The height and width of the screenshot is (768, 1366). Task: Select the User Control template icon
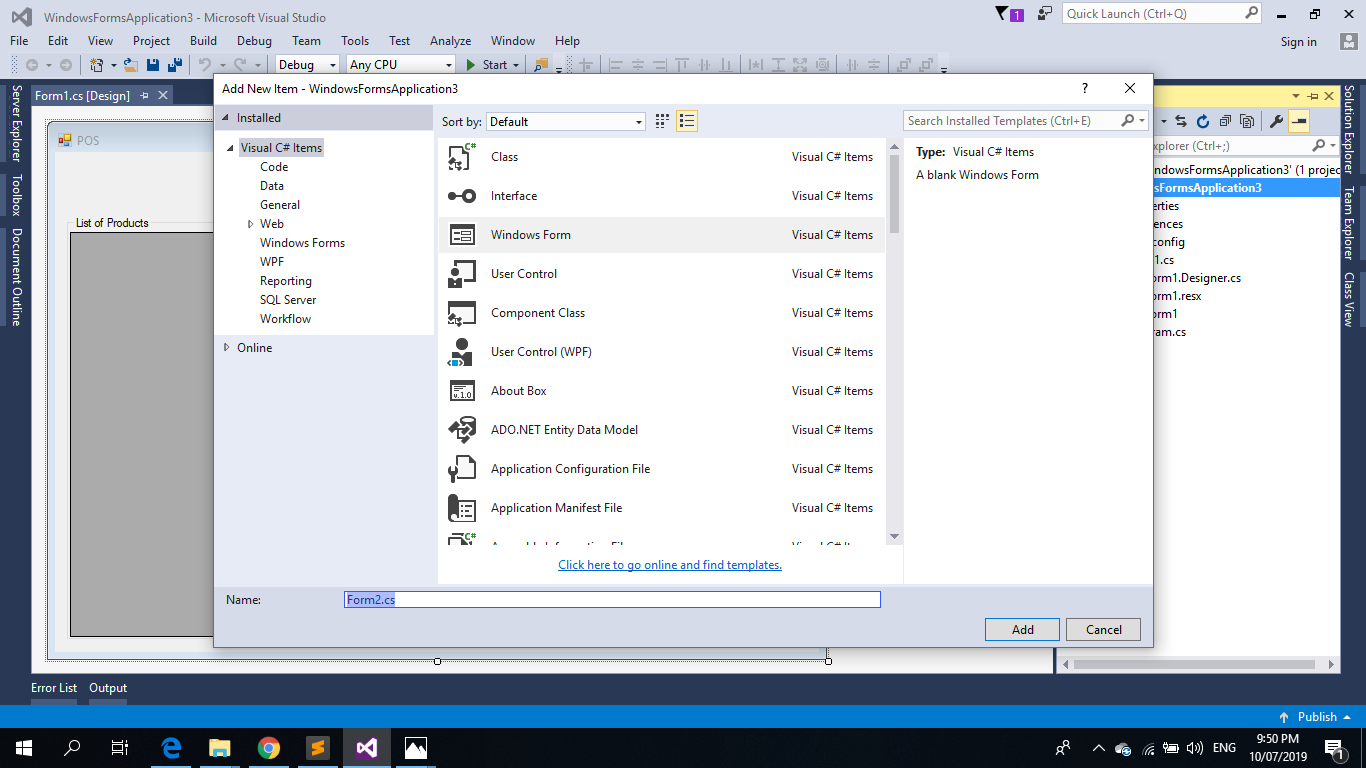tap(462, 274)
